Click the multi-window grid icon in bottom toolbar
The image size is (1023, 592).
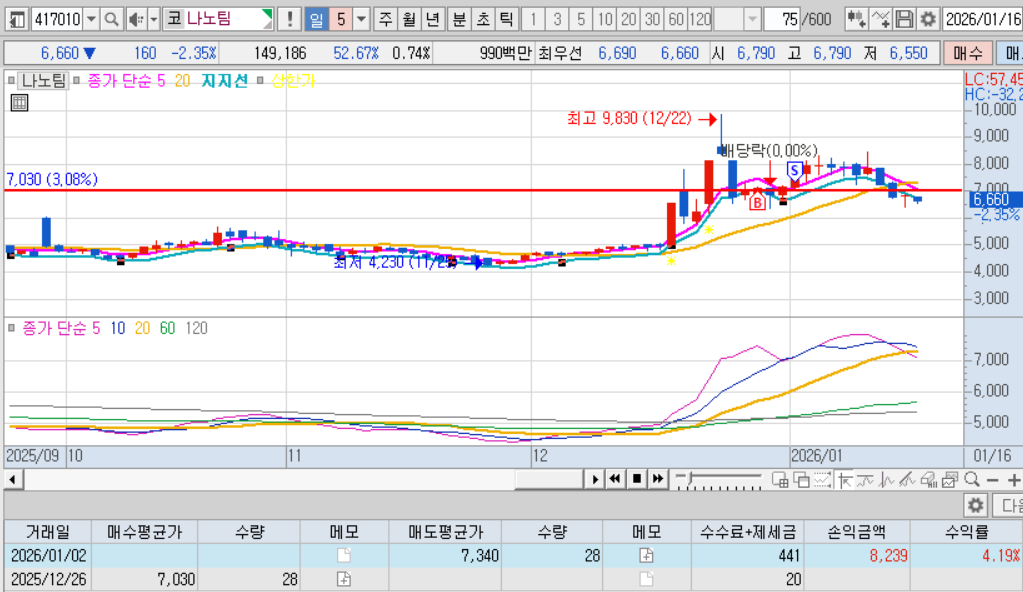click(780, 480)
